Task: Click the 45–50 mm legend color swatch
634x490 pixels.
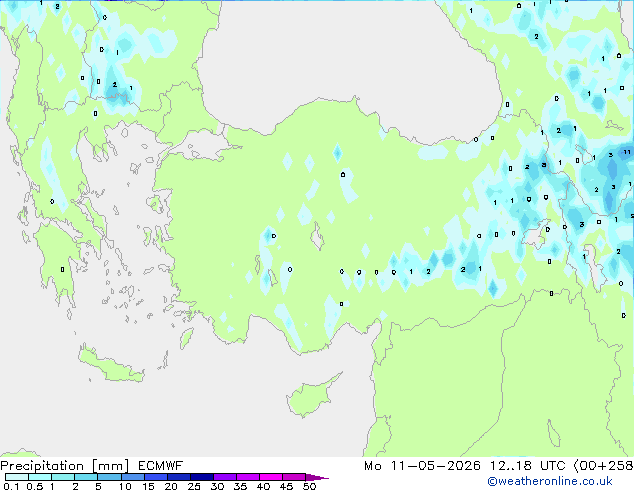Action: pyautogui.click(x=294, y=477)
